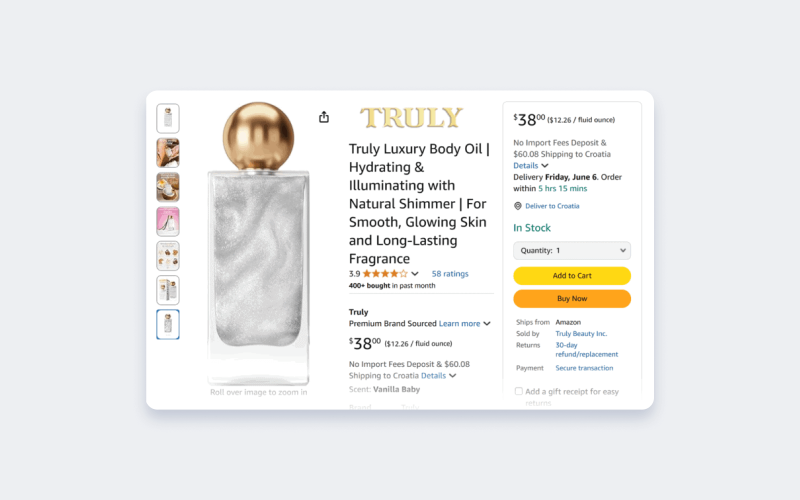Screen dimensions: 800x500
Task: Click the location pin icon for delivery
Action: pyautogui.click(x=517, y=206)
